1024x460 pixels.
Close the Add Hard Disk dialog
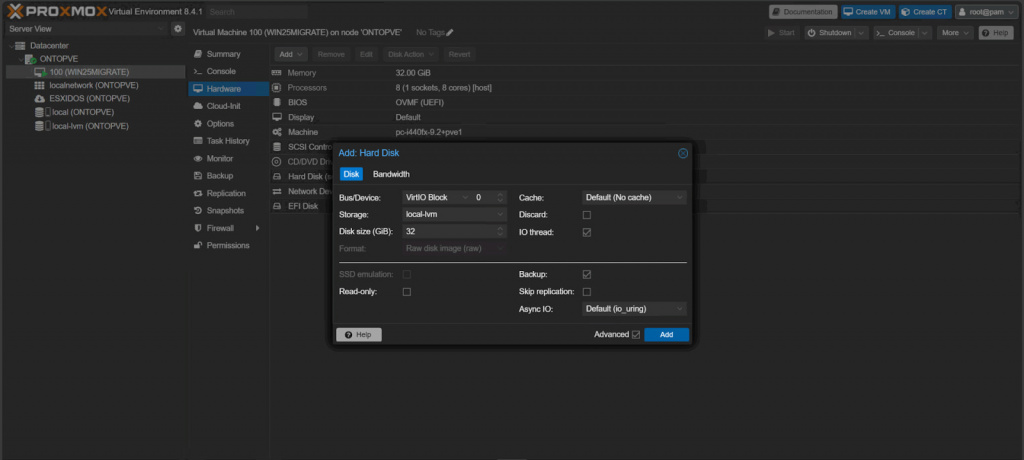(x=683, y=153)
